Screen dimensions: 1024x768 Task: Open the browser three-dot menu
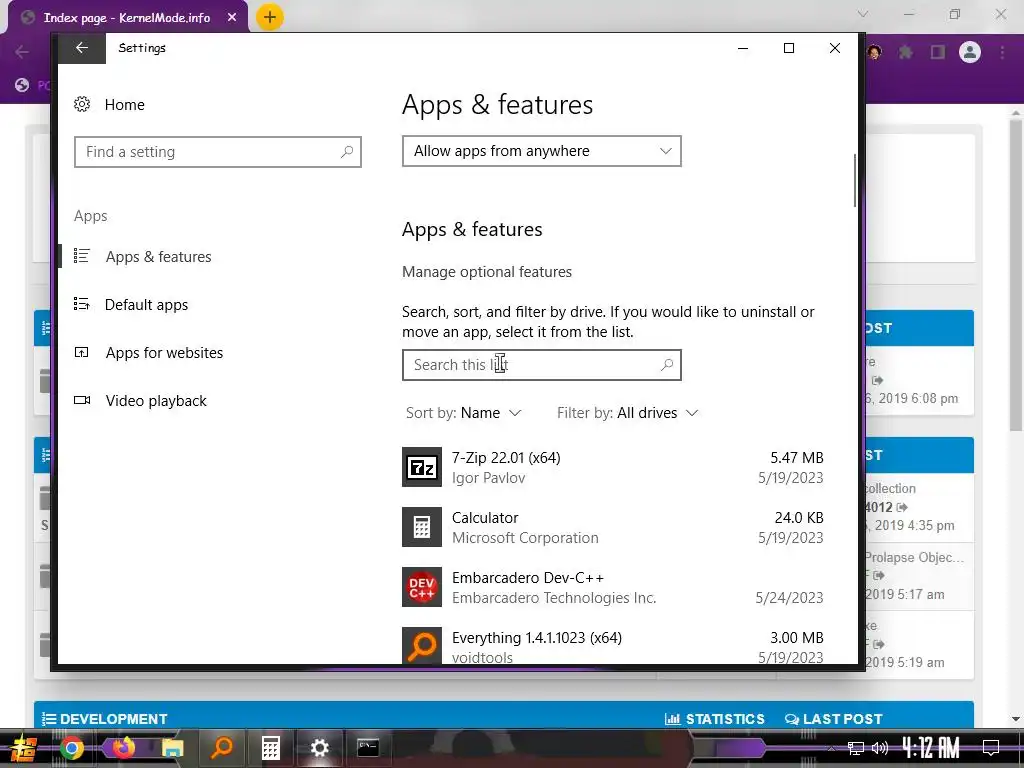coord(1002,52)
